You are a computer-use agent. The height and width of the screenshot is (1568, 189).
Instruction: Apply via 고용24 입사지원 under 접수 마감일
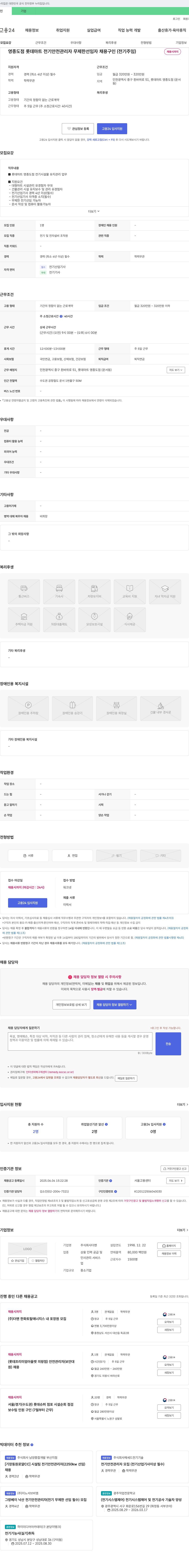[27, 903]
